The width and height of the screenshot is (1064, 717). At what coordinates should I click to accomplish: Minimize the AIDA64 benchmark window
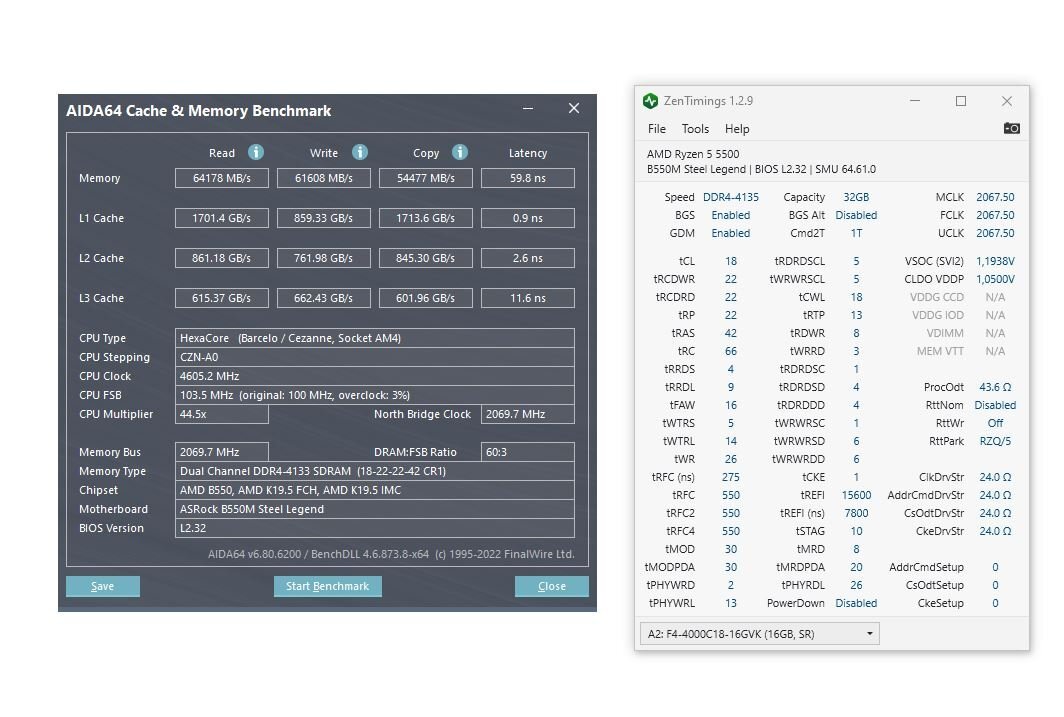[528, 109]
